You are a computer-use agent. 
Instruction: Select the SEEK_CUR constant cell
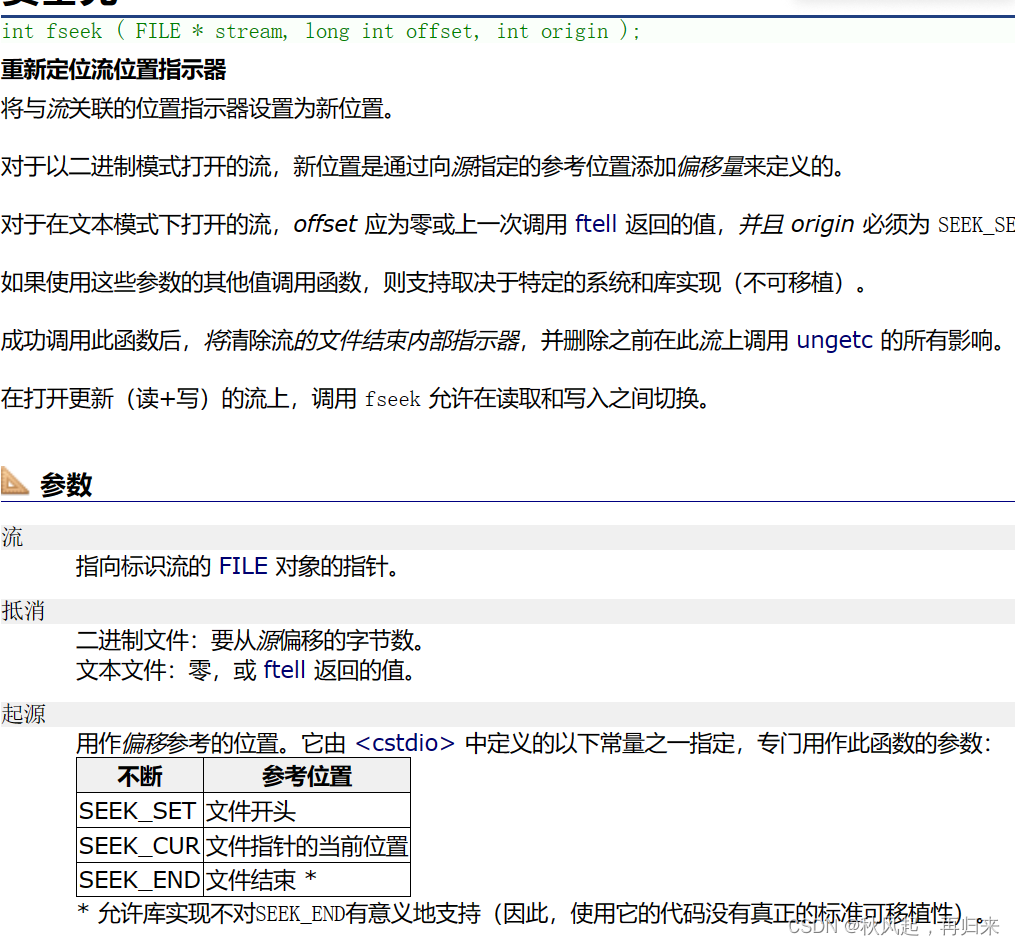coord(138,845)
